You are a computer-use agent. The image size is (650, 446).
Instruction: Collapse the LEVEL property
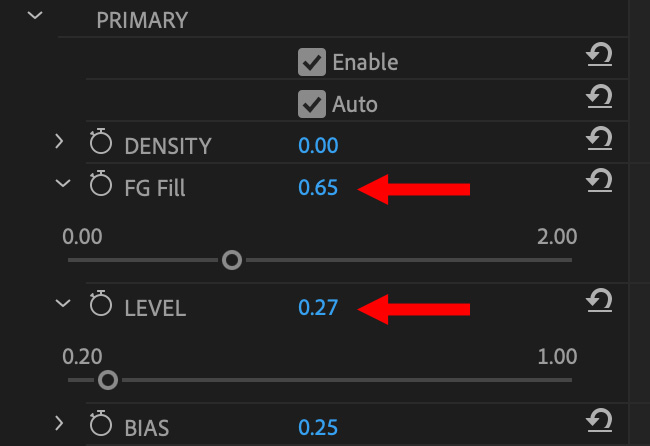63,304
